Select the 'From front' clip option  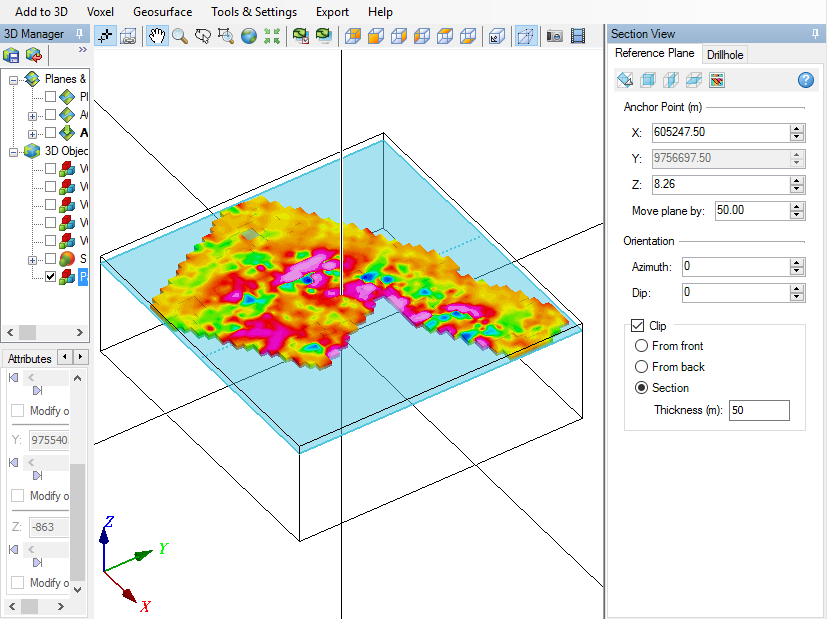(641, 346)
